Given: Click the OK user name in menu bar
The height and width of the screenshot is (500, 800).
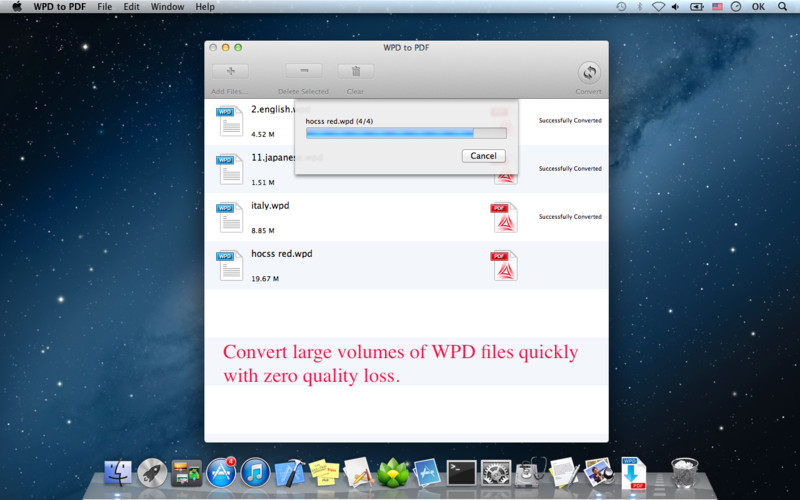Looking at the screenshot, I should 758,7.
